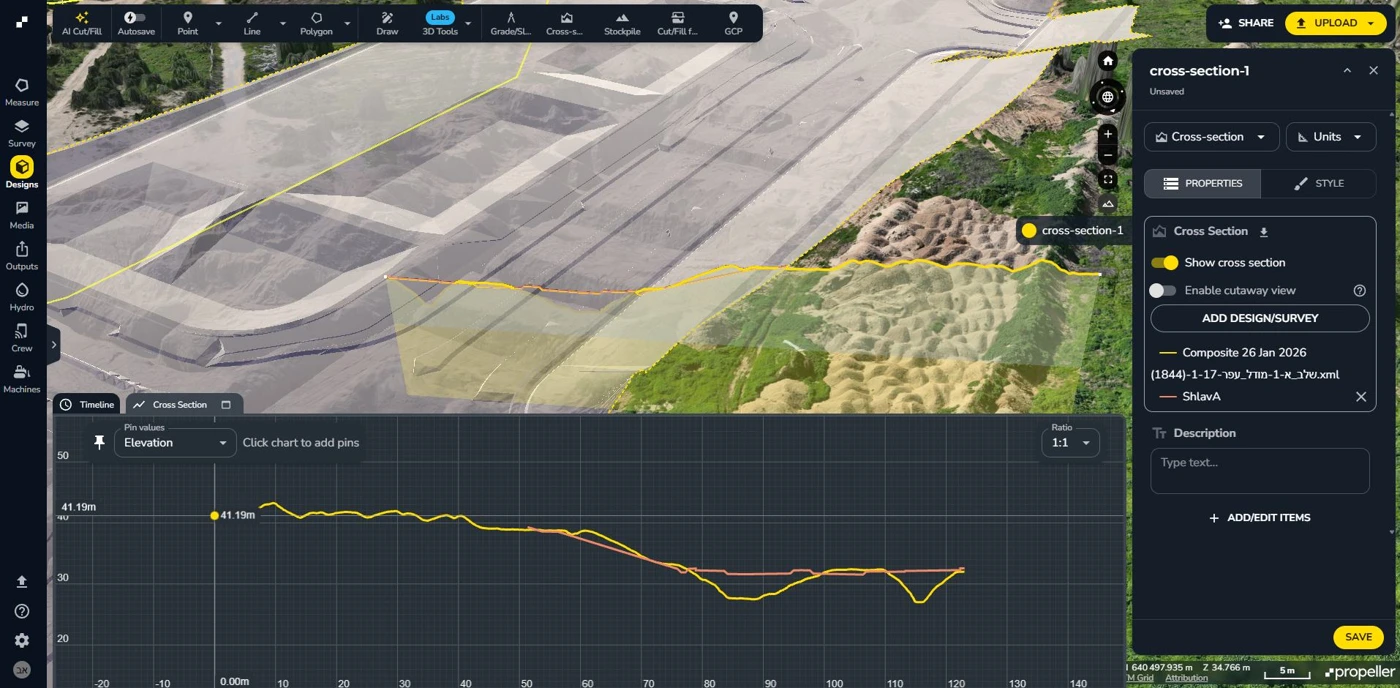Open the Hydro sidebar section
This screenshot has height=688, width=1400.
coord(22,297)
